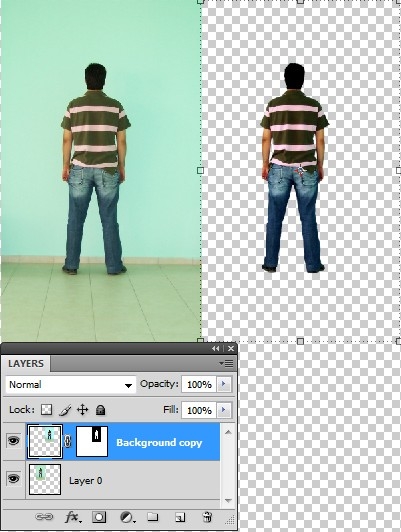Screen dimensions: 401x532
Task: Close the Layers panel
Action: 231,348
